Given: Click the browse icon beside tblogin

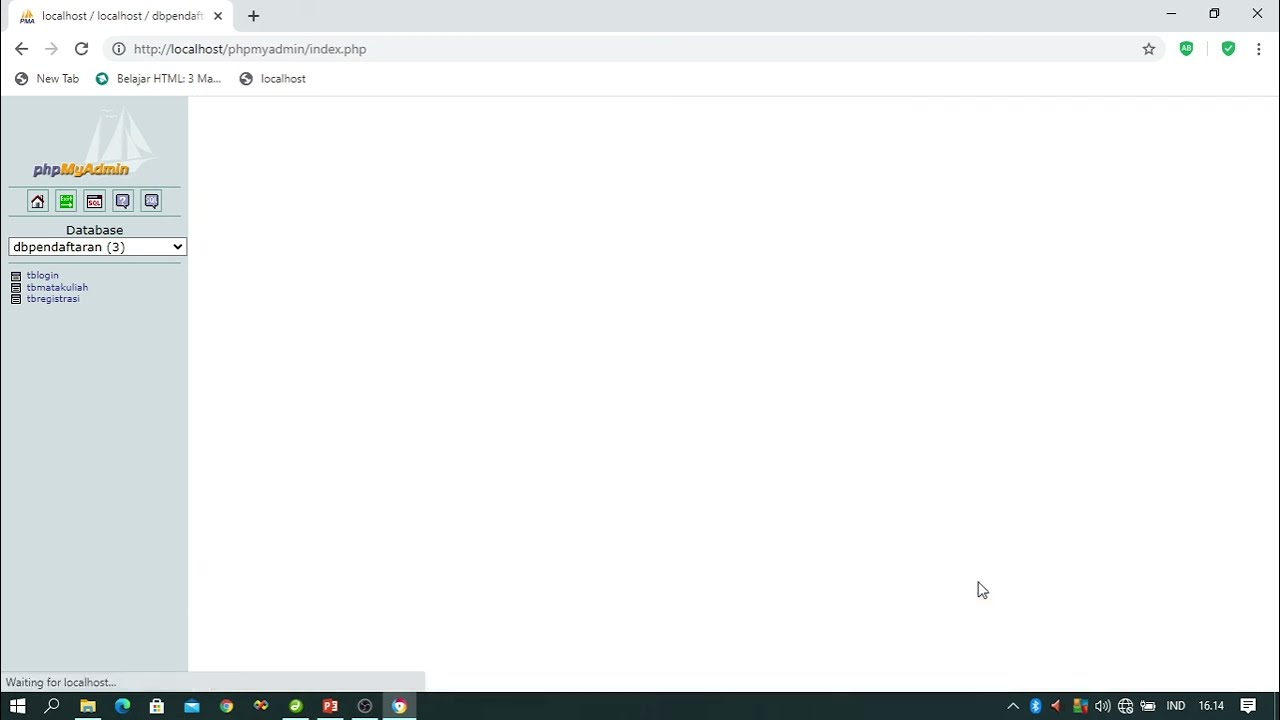Looking at the screenshot, I should point(16,276).
